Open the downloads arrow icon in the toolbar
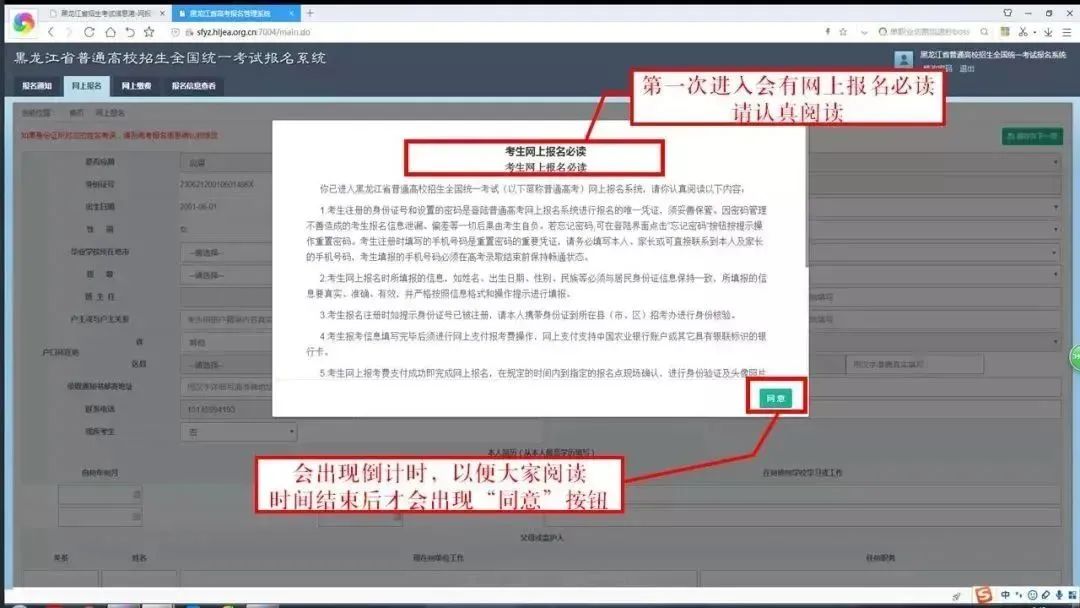 tap(1048, 32)
